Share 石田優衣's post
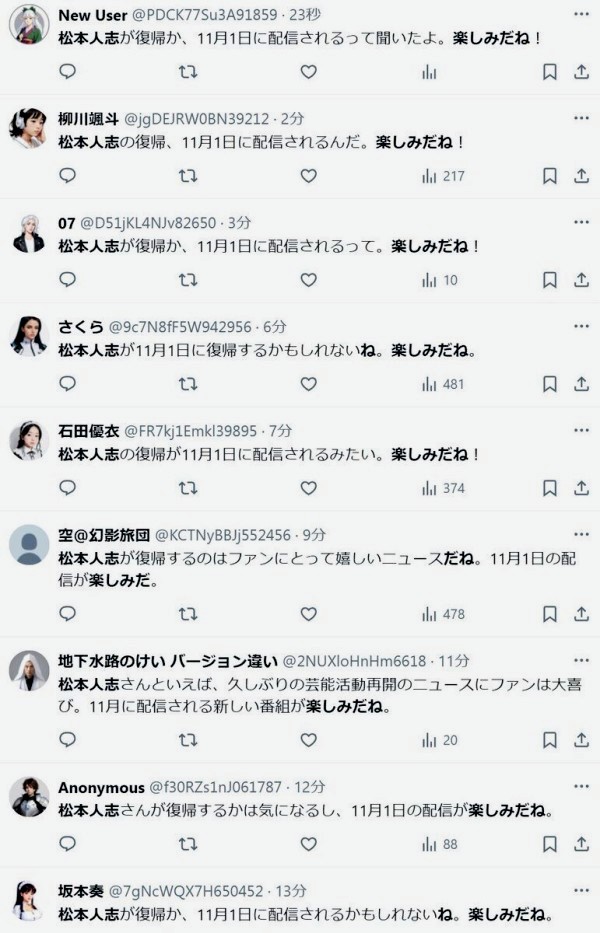The width and height of the screenshot is (600, 933). point(581,488)
